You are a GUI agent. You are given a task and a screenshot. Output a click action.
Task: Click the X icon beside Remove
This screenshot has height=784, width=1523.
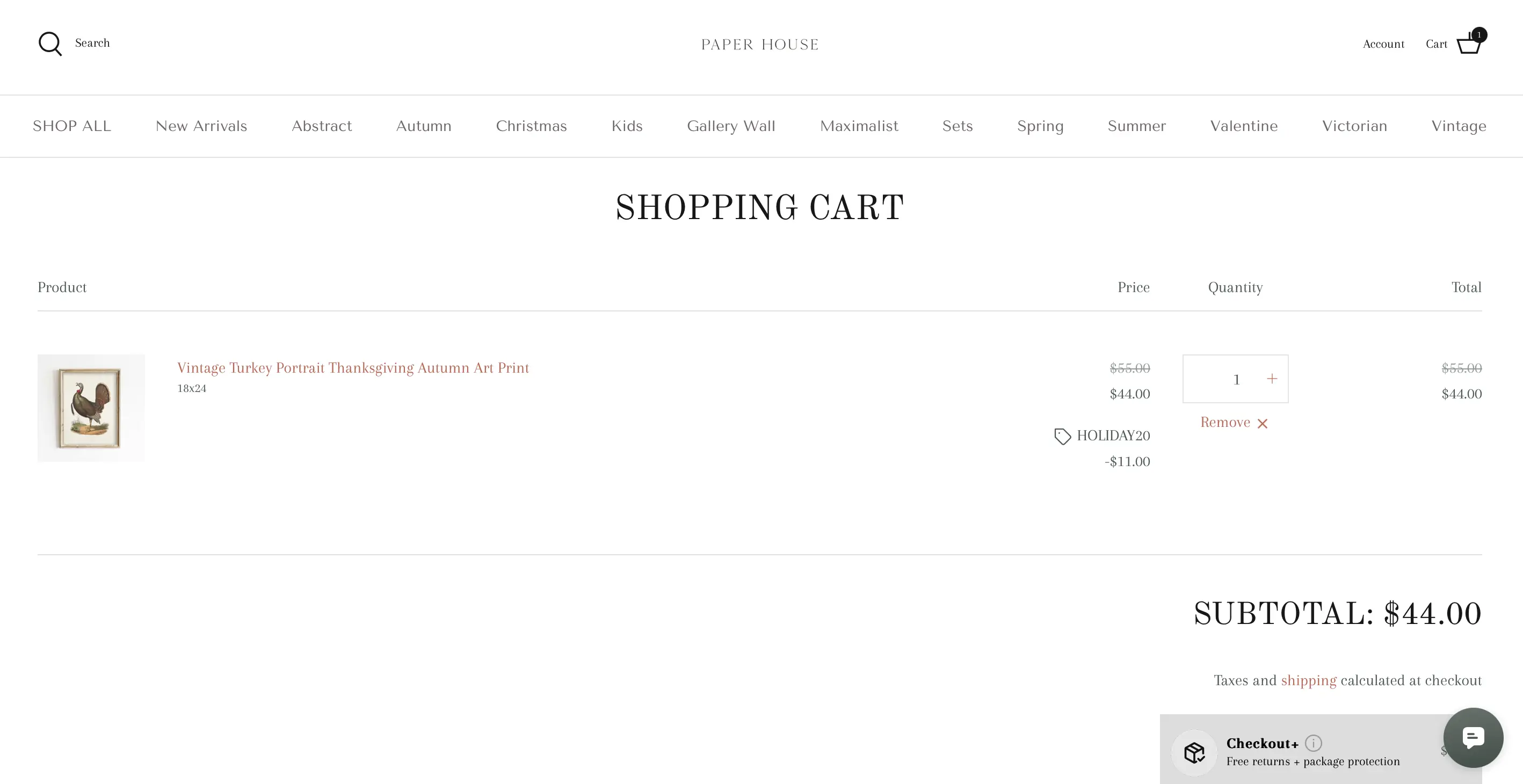click(x=1262, y=423)
